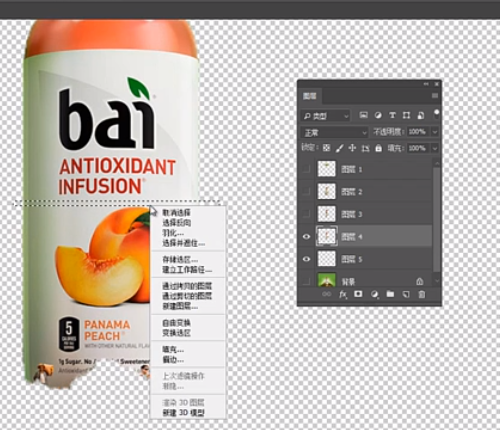Viewport: 500px width, 430px height.
Task: Click lock image pixels brush icon
Action: point(339,148)
